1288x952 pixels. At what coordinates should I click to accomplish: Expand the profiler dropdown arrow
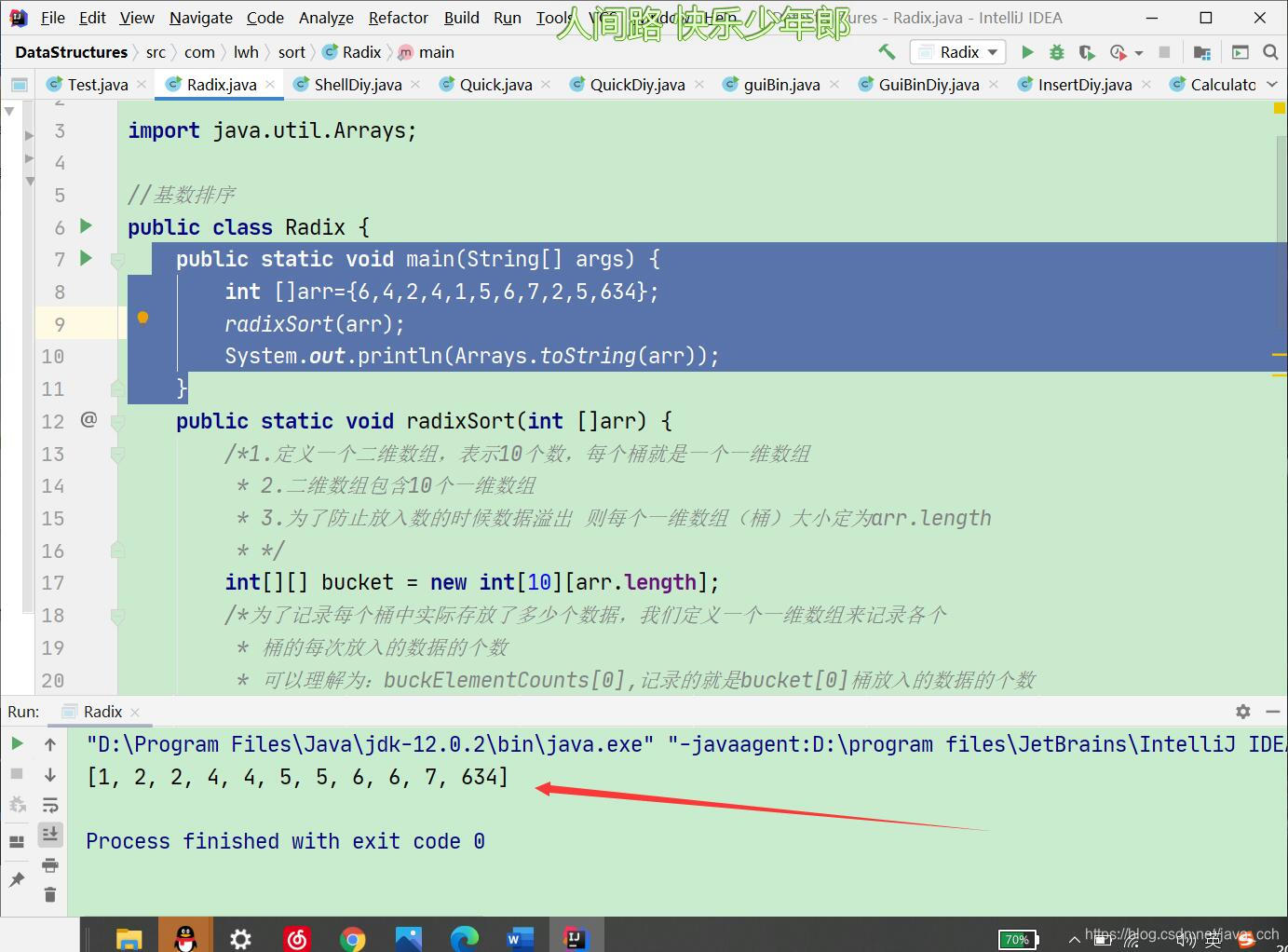tap(1139, 53)
